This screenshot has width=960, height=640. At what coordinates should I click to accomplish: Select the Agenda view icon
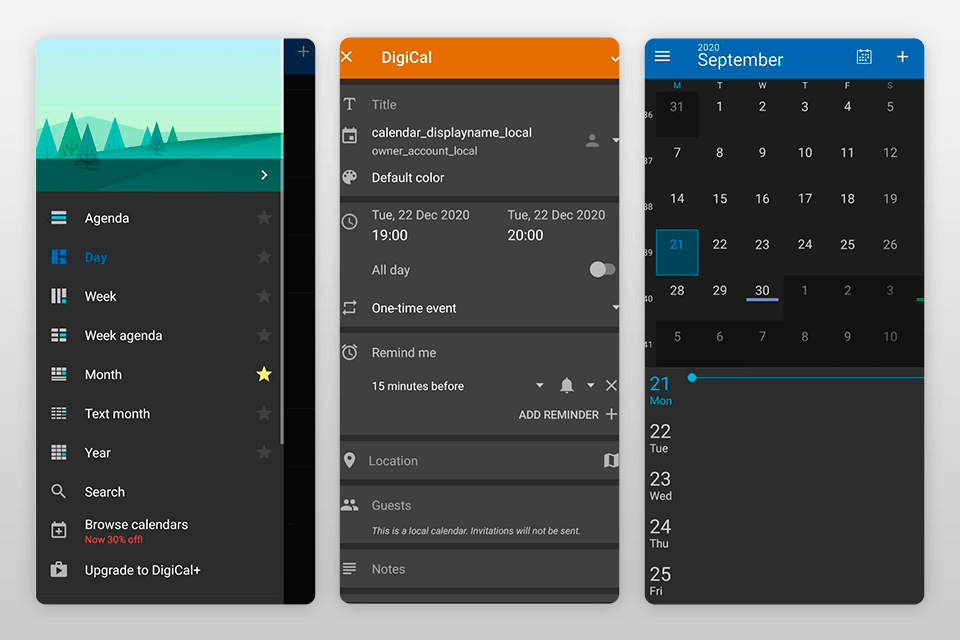[x=58, y=217]
